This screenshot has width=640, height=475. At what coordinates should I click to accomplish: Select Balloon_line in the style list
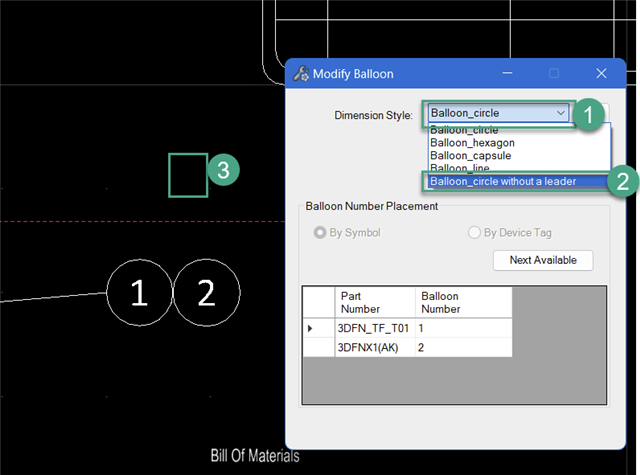462,168
